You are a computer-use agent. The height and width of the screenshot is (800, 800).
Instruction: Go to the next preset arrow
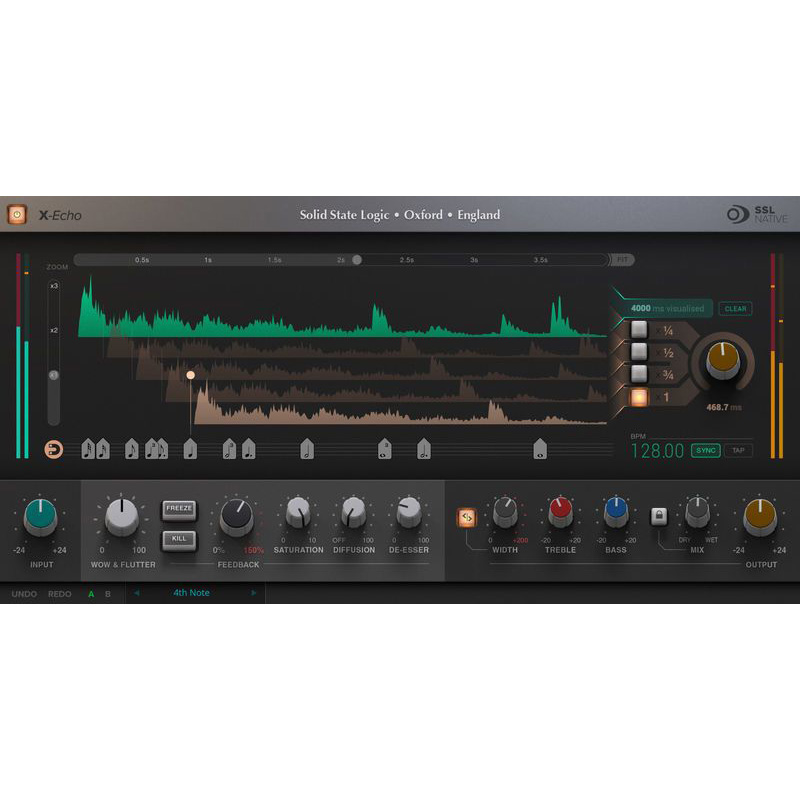click(x=254, y=593)
